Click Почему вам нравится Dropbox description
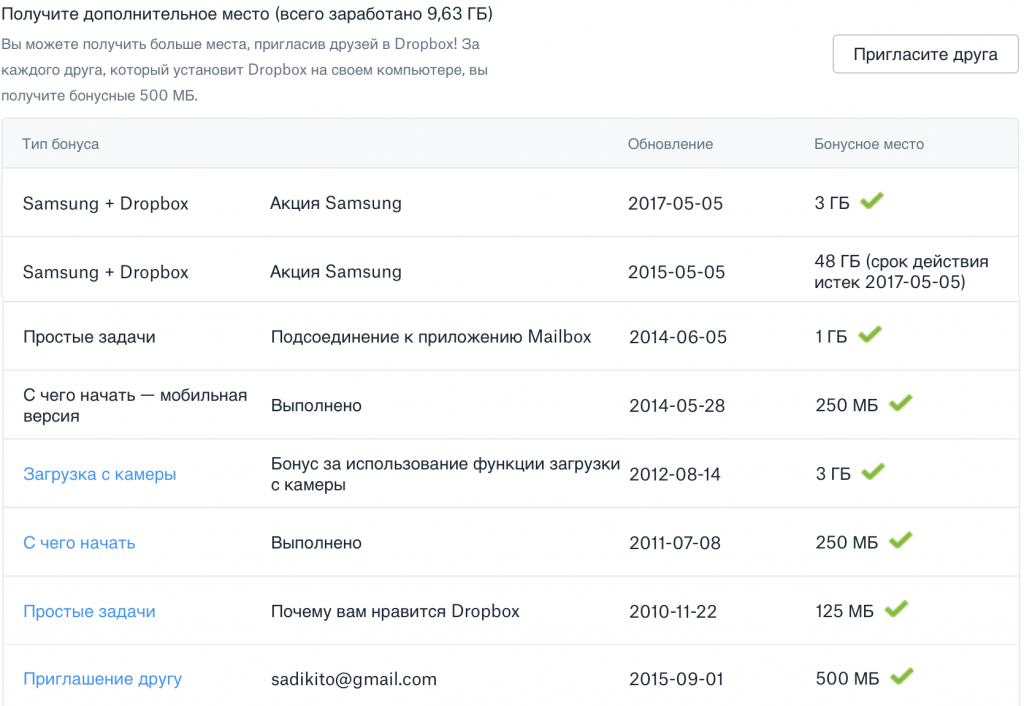The width and height of the screenshot is (1024, 706). [395, 611]
